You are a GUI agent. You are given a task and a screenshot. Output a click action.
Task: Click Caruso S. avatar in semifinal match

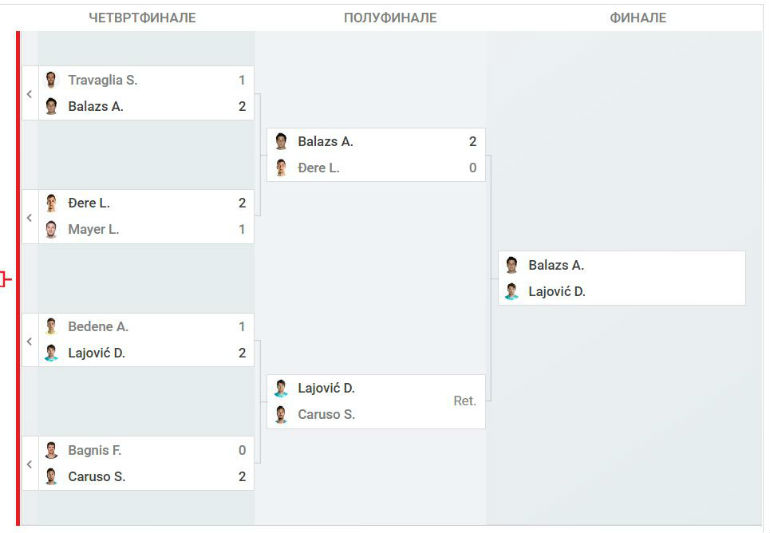[x=281, y=414]
